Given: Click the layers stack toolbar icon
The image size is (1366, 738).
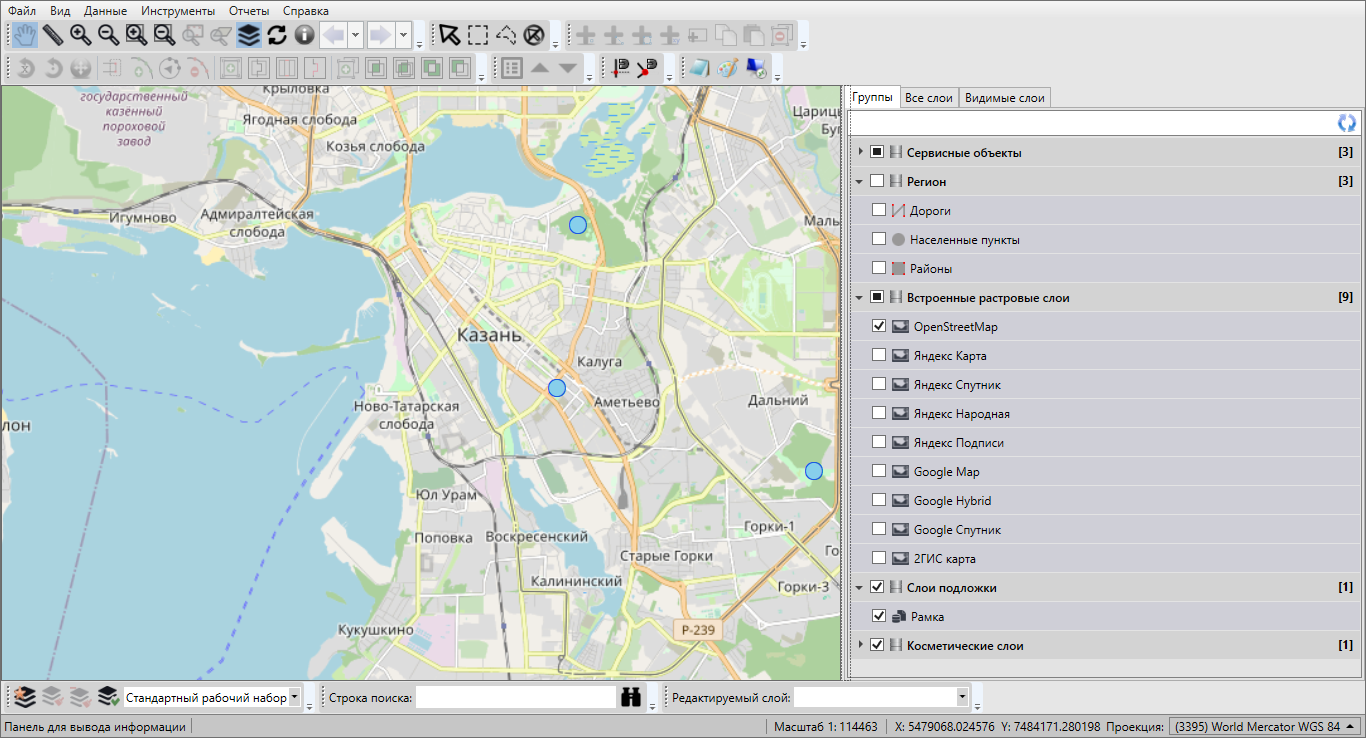Looking at the screenshot, I should (249, 35).
